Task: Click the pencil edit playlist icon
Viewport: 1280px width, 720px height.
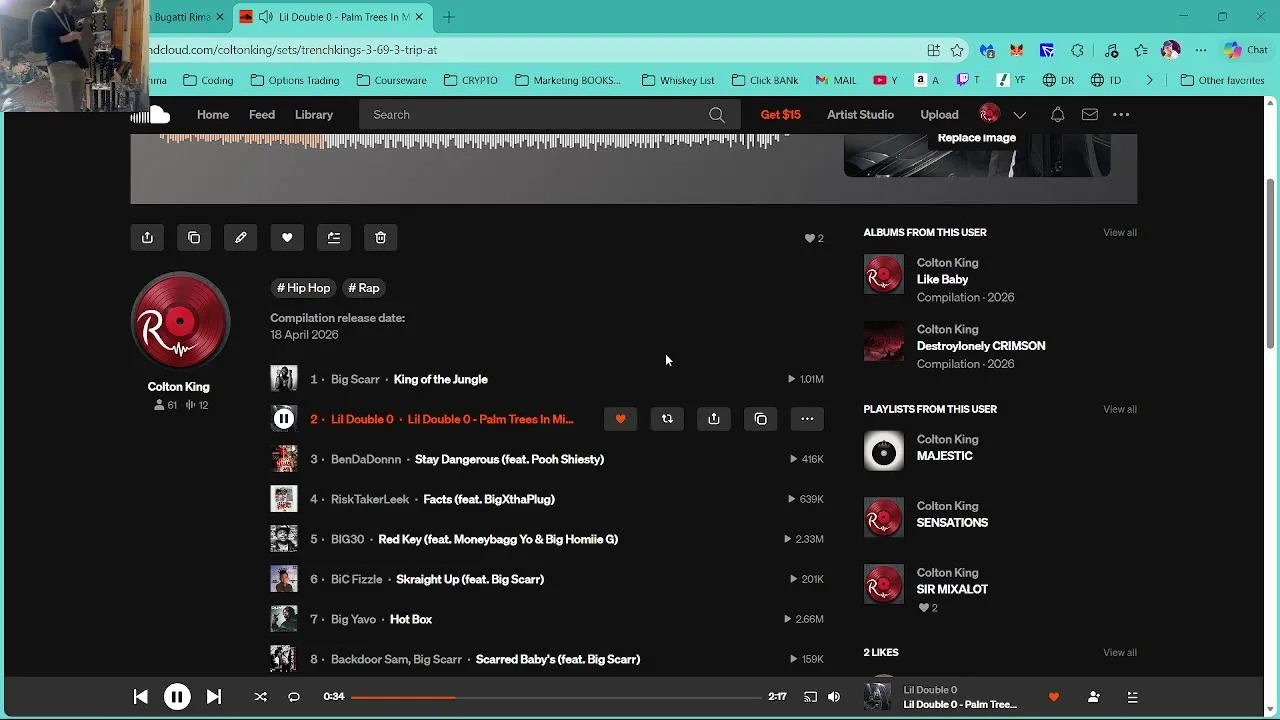Action: [241, 238]
